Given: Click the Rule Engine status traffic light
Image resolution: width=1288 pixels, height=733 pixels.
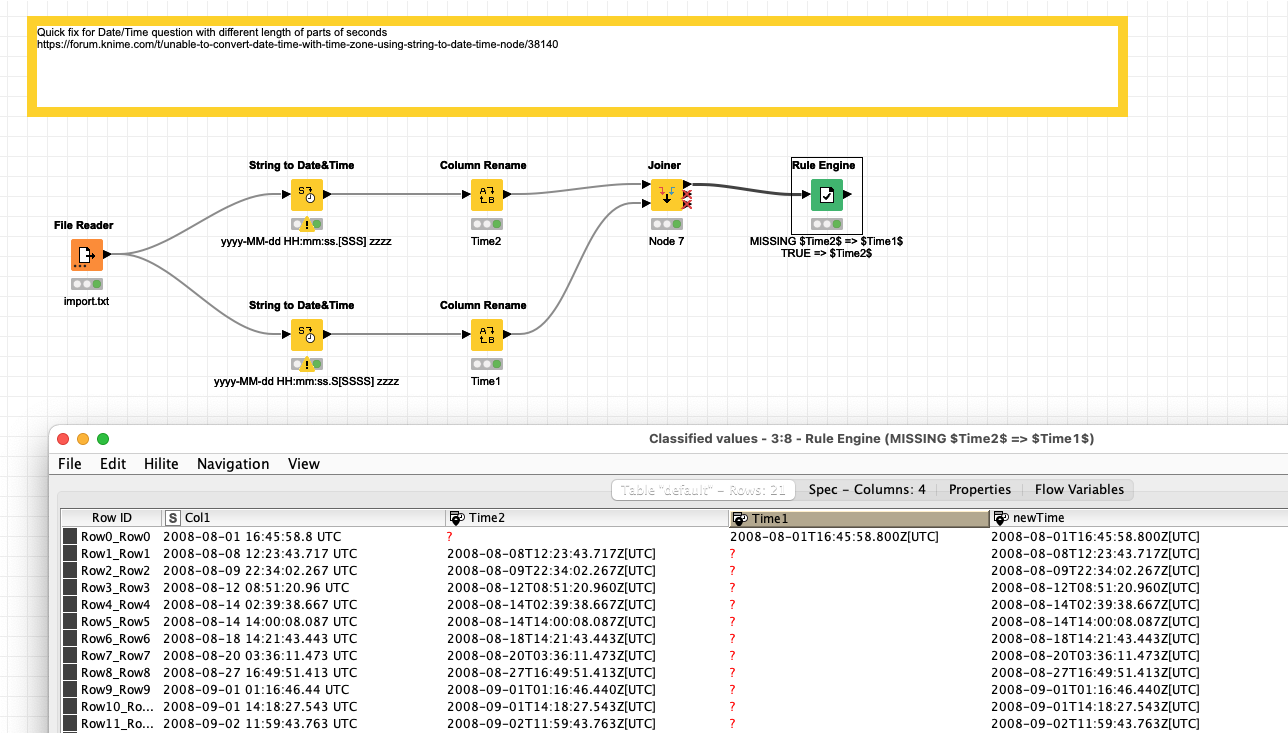Looking at the screenshot, I should click(x=827, y=225).
